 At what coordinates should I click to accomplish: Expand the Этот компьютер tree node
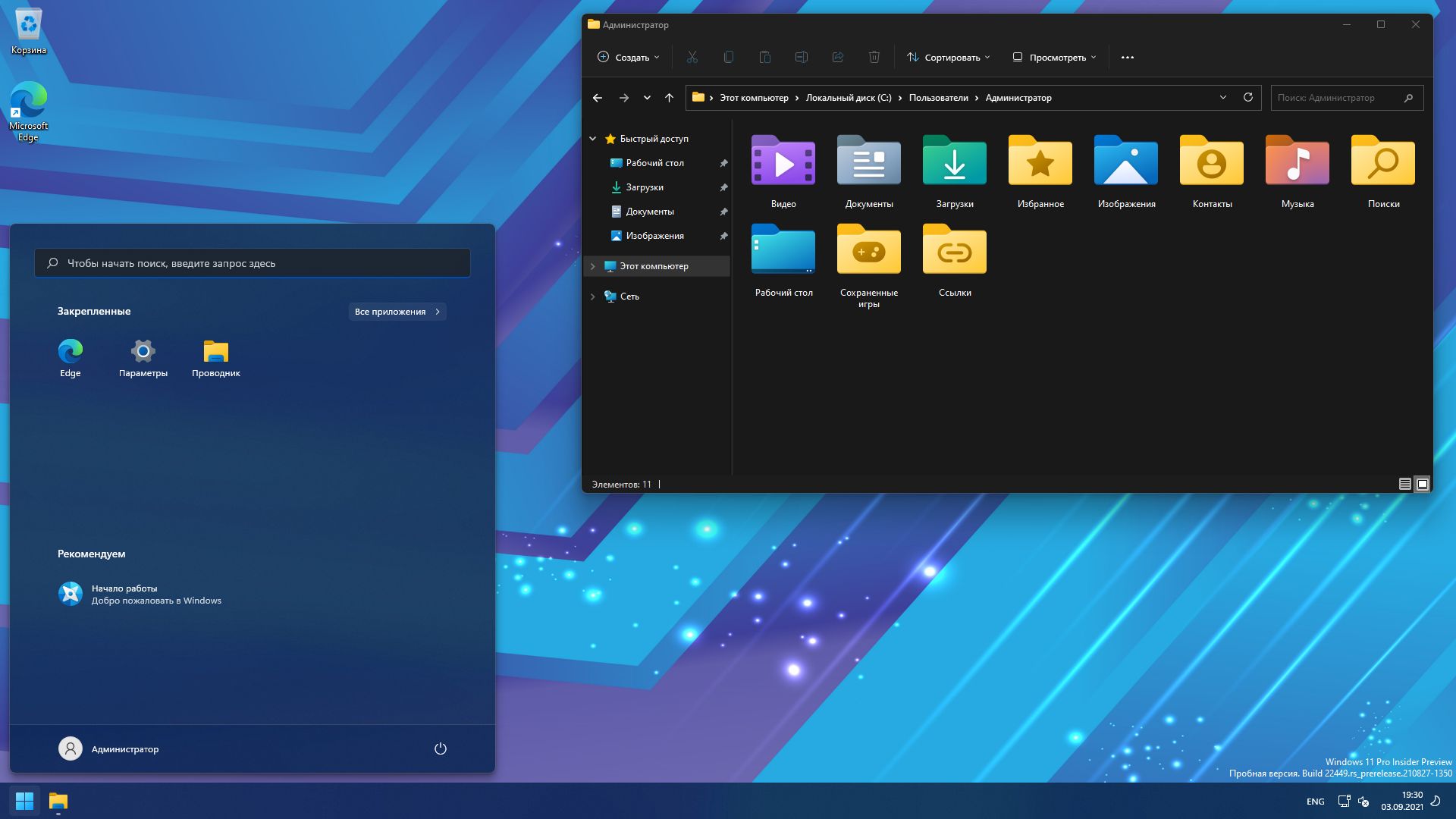click(593, 266)
